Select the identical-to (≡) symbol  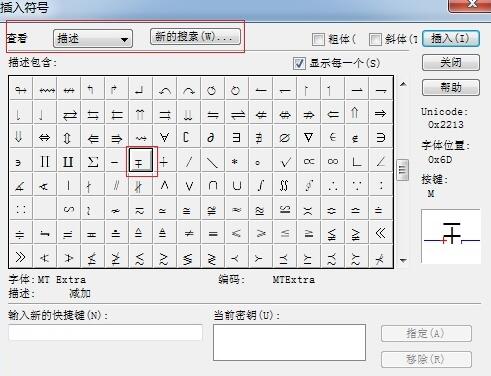[x=212, y=233]
